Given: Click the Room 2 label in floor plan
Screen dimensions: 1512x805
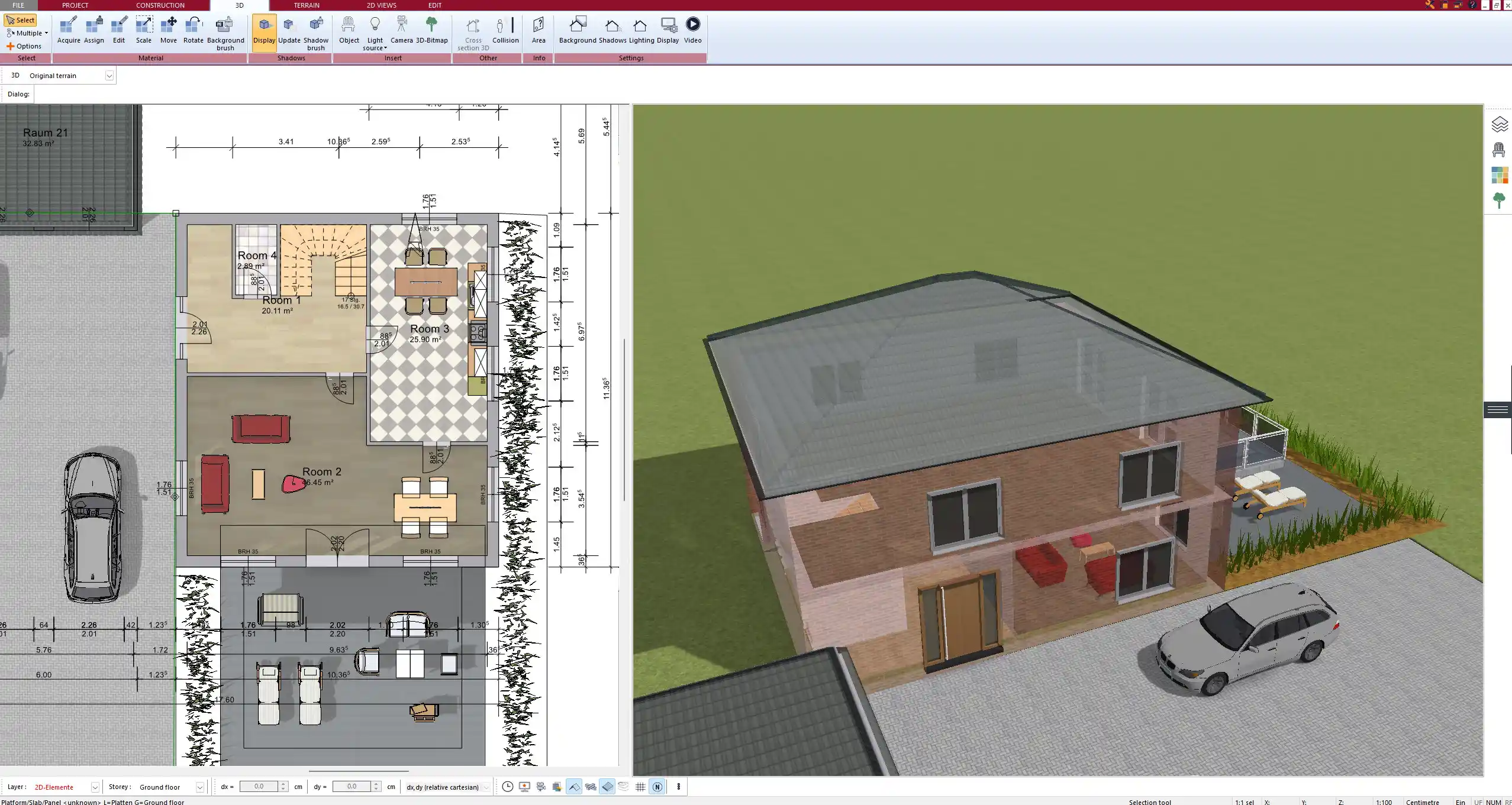Looking at the screenshot, I should (322, 472).
